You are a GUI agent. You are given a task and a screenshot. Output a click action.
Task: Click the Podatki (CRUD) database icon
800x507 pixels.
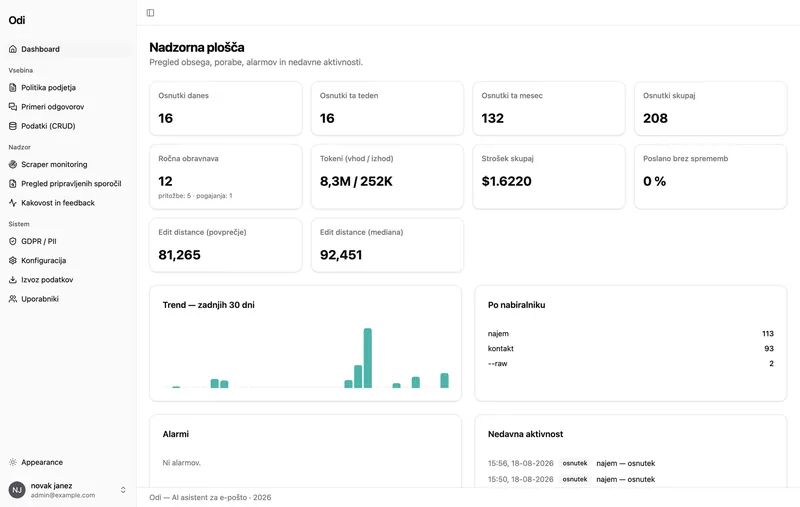(13, 126)
